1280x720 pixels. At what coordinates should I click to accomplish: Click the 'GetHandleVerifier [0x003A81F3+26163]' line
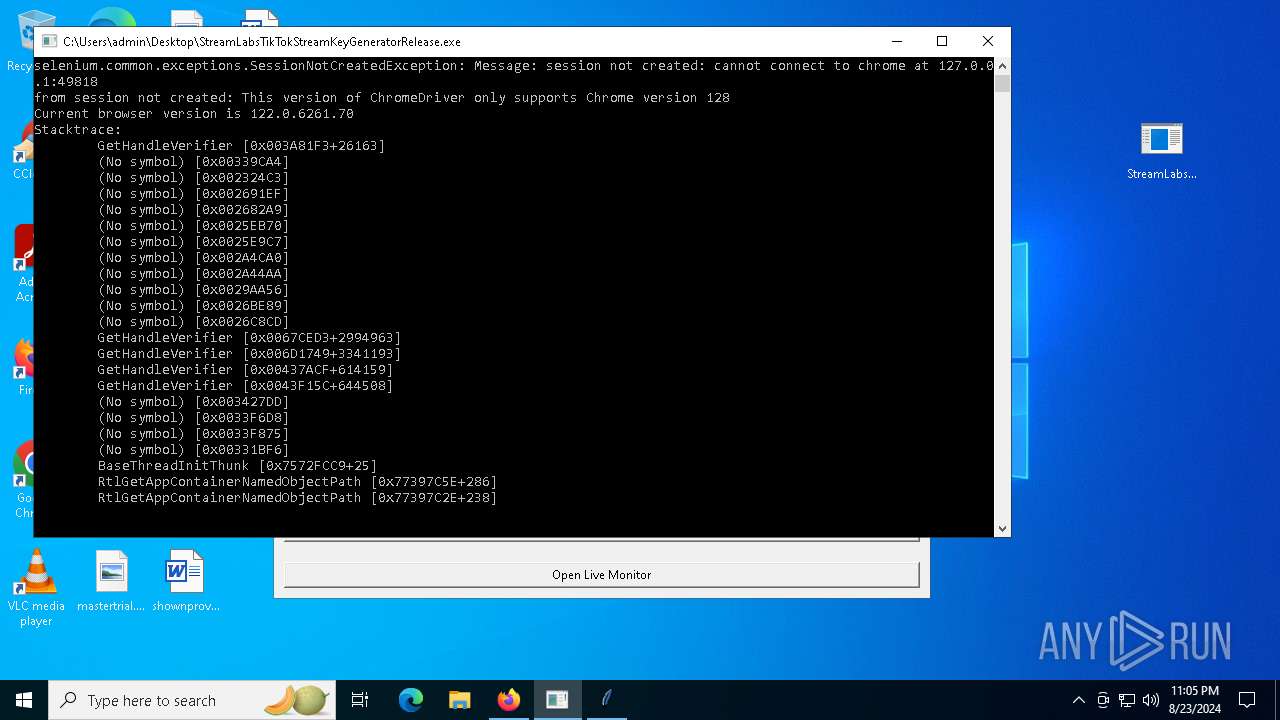click(x=241, y=146)
